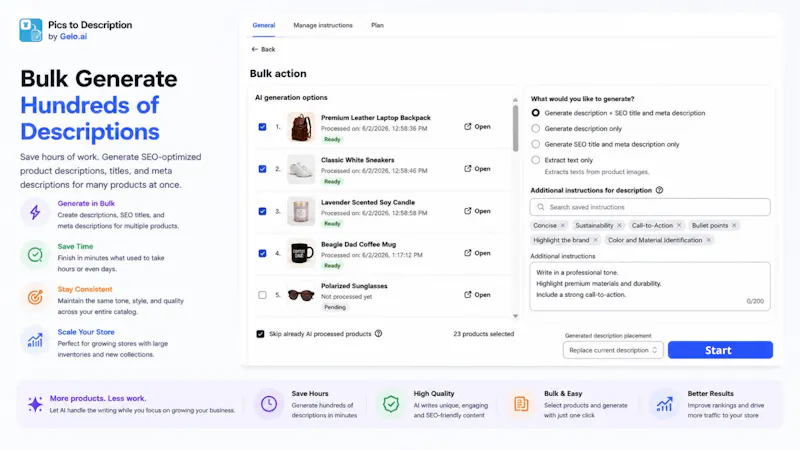Switch to the Plan tab

point(378,25)
